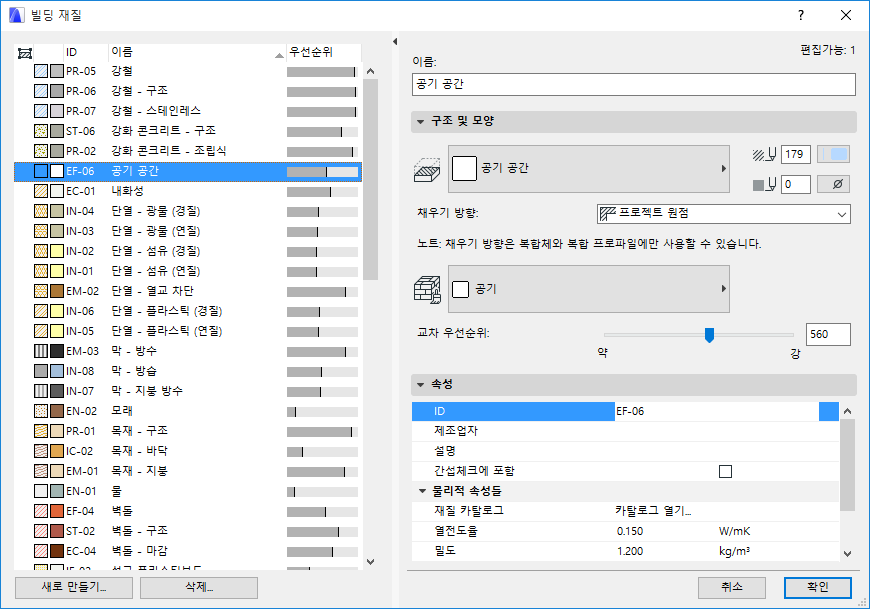870x609 pixels.
Task: Click the 삭제... button
Action: click(x=199, y=587)
